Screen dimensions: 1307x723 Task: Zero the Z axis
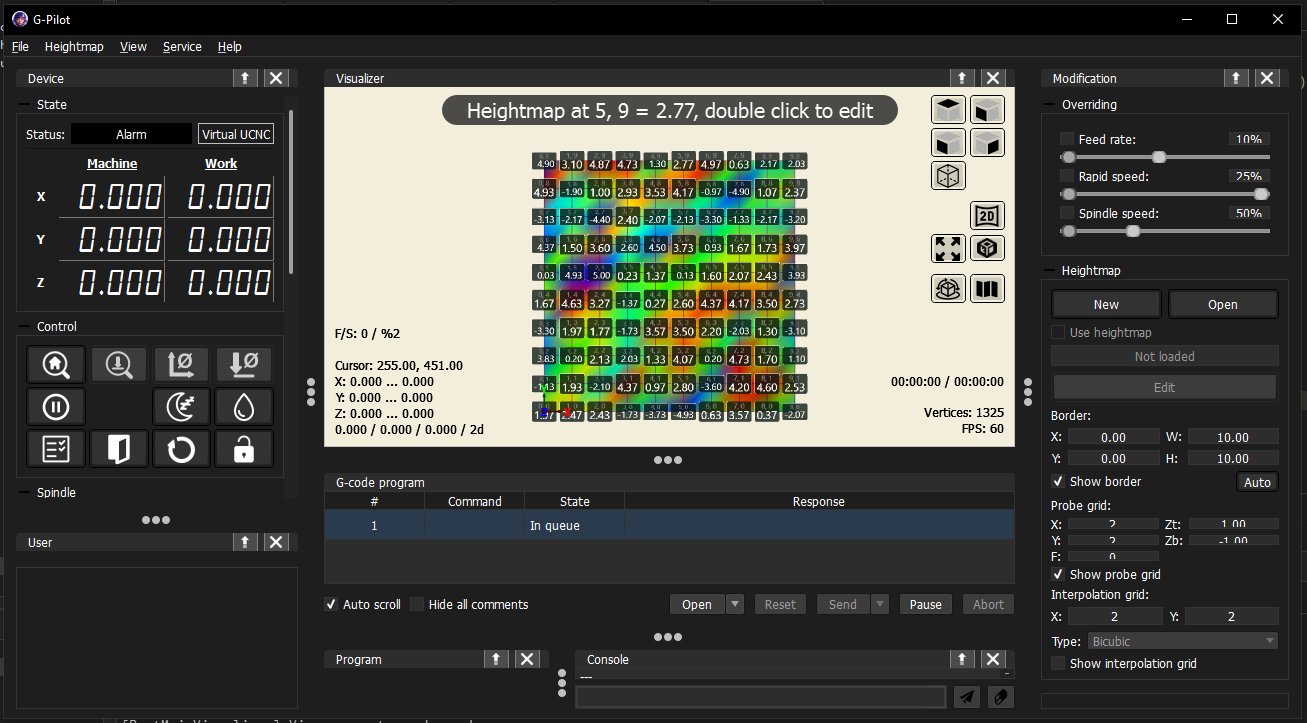[x=244, y=364]
